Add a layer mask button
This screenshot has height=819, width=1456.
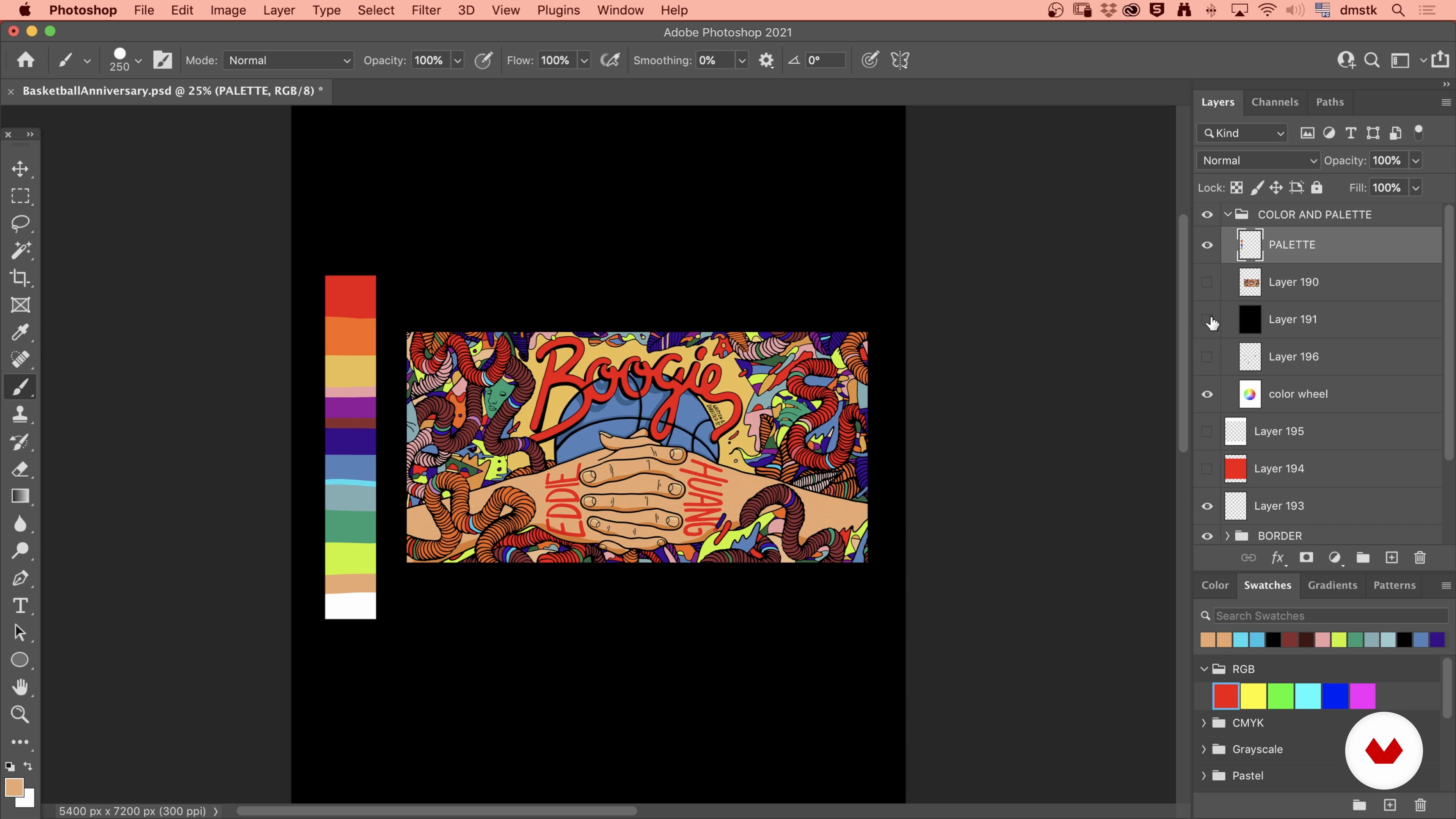pos(1305,558)
